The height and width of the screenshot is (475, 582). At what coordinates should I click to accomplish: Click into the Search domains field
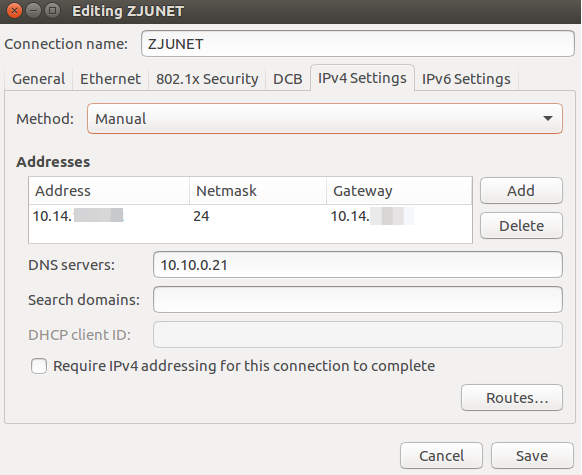[358, 299]
